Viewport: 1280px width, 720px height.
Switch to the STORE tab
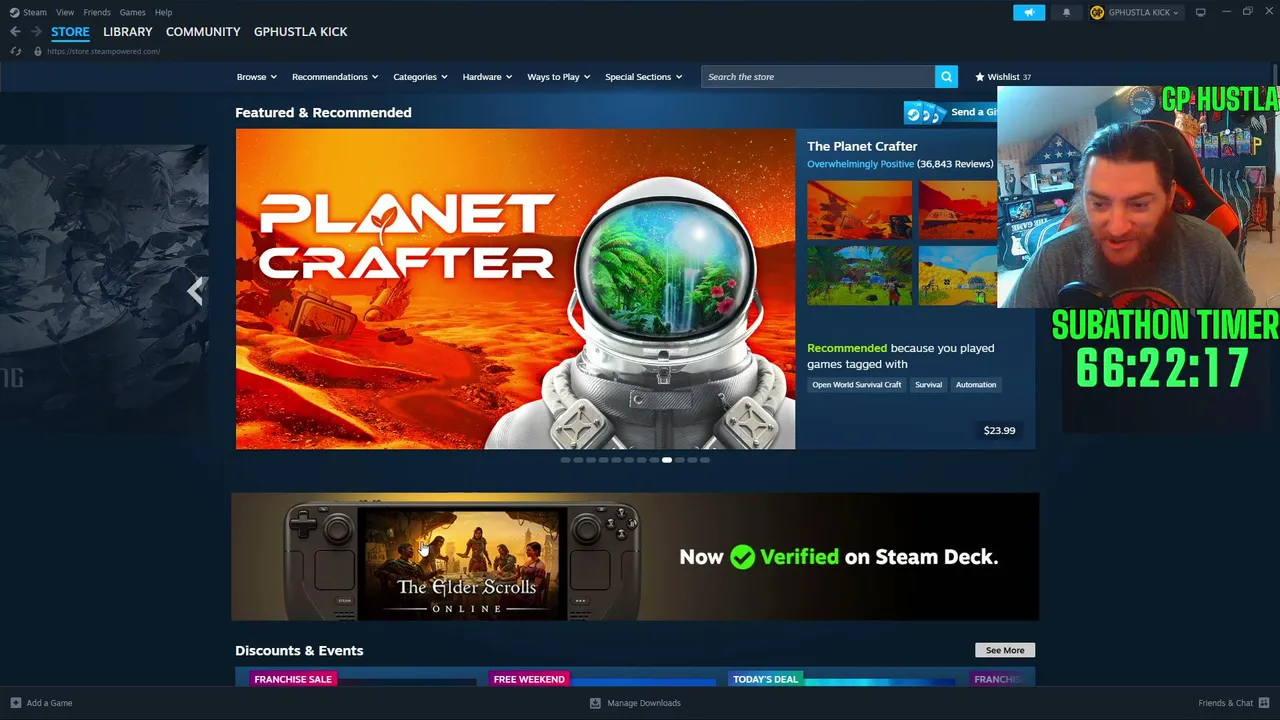click(70, 32)
